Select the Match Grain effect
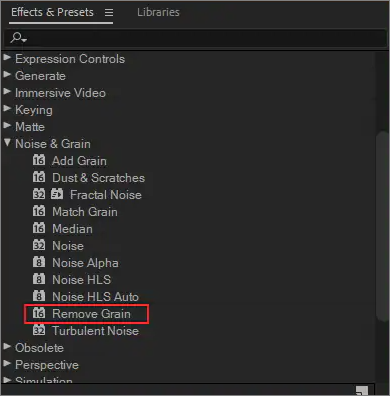The height and width of the screenshot is (396, 390). 85,212
